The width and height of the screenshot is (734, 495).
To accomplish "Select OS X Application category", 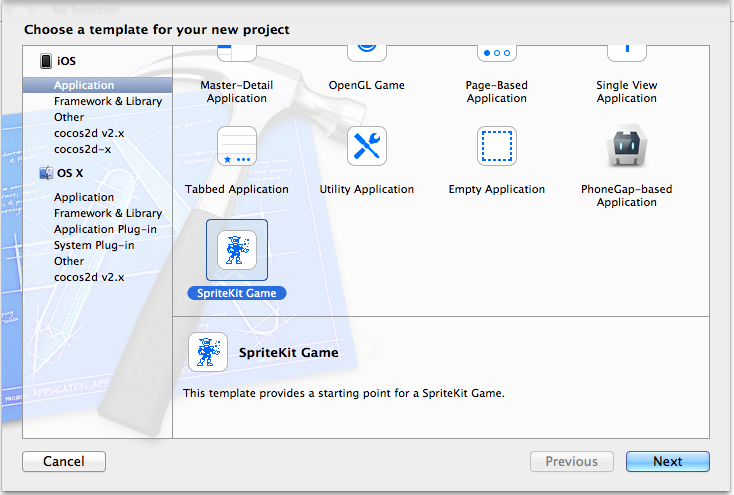I will click(84, 197).
